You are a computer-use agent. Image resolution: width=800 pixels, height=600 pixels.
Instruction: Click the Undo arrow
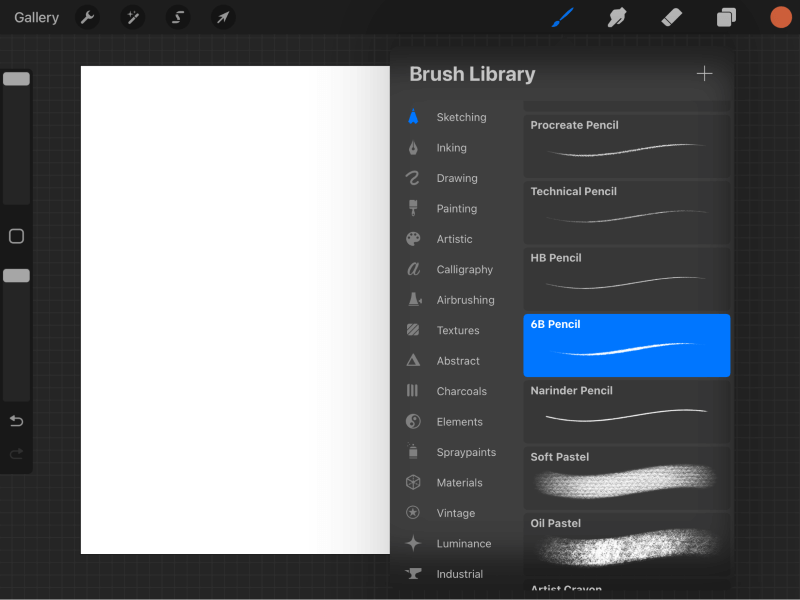(16, 421)
